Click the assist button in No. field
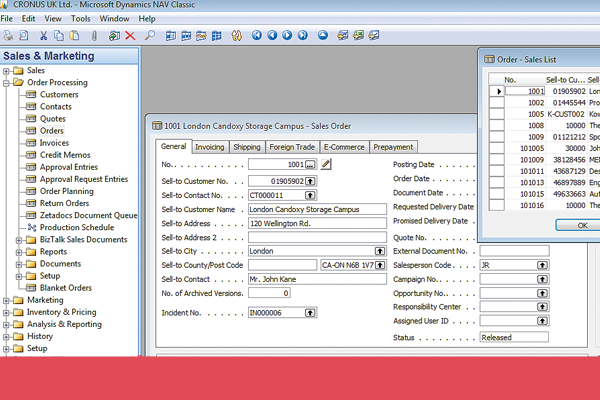The width and height of the screenshot is (600, 400). 310,165
